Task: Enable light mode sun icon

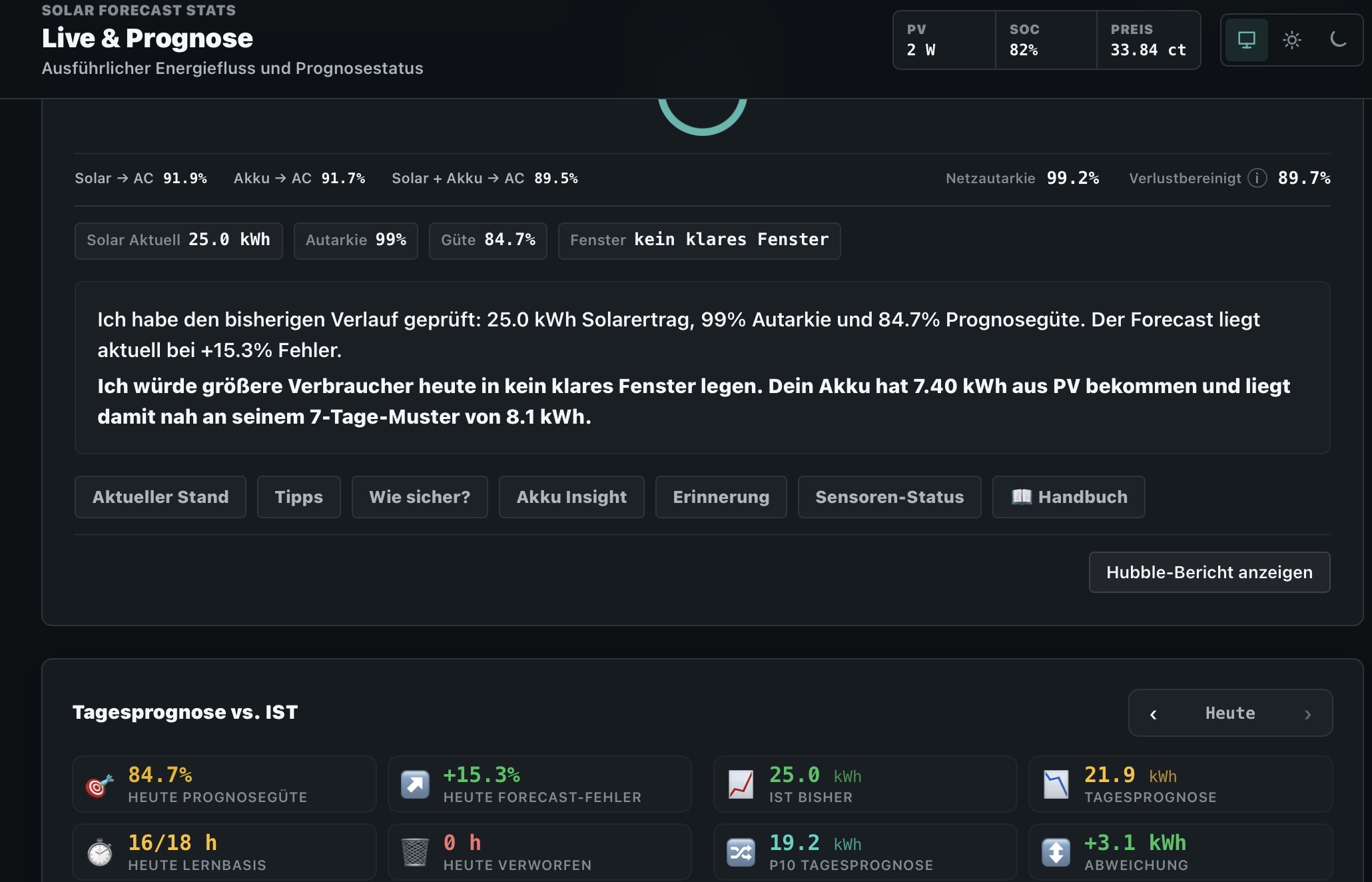Action: [x=1292, y=40]
